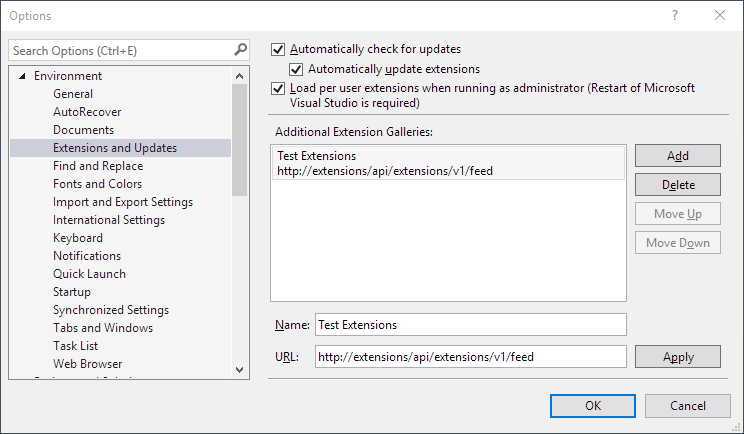Click the gallery Name text field
Viewport: 744px width, 434px height.
pos(470,325)
